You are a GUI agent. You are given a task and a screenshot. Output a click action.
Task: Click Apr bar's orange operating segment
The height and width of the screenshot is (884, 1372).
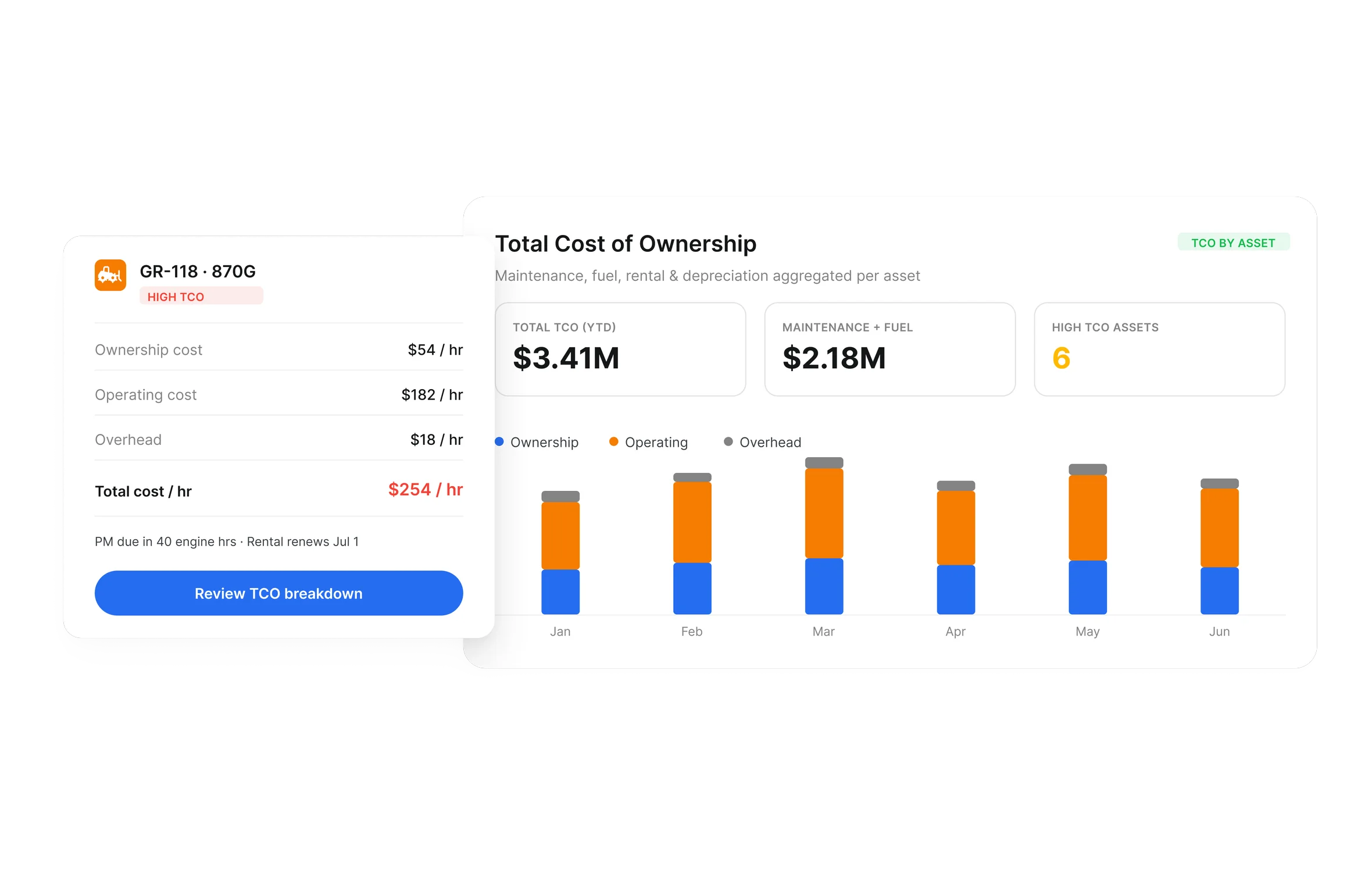(x=956, y=527)
